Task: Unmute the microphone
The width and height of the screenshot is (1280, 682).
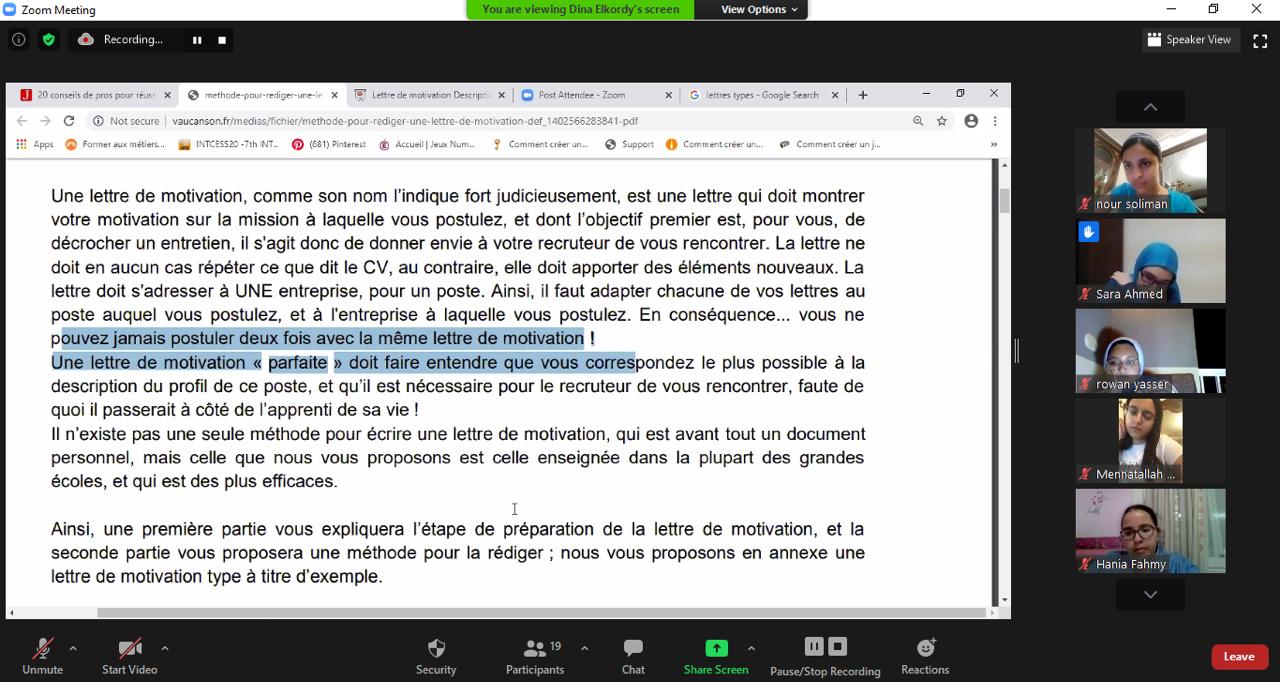Action: (42, 648)
